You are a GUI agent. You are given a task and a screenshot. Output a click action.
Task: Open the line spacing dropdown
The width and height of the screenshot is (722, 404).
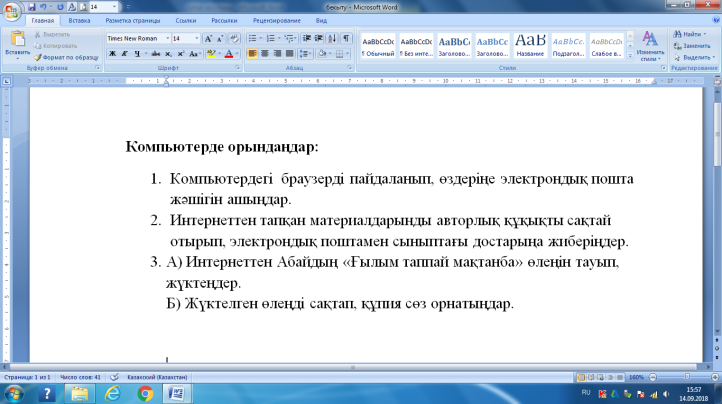[305, 54]
